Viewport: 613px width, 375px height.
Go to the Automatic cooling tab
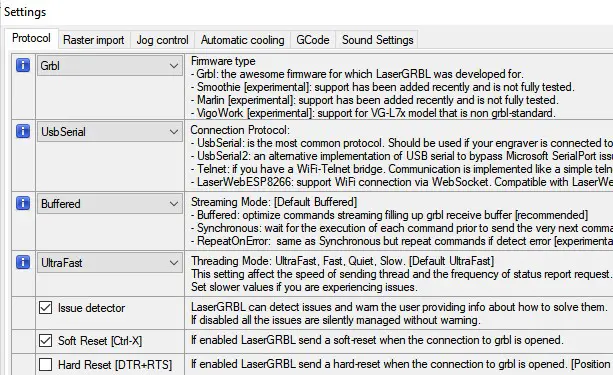click(x=242, y=40)
